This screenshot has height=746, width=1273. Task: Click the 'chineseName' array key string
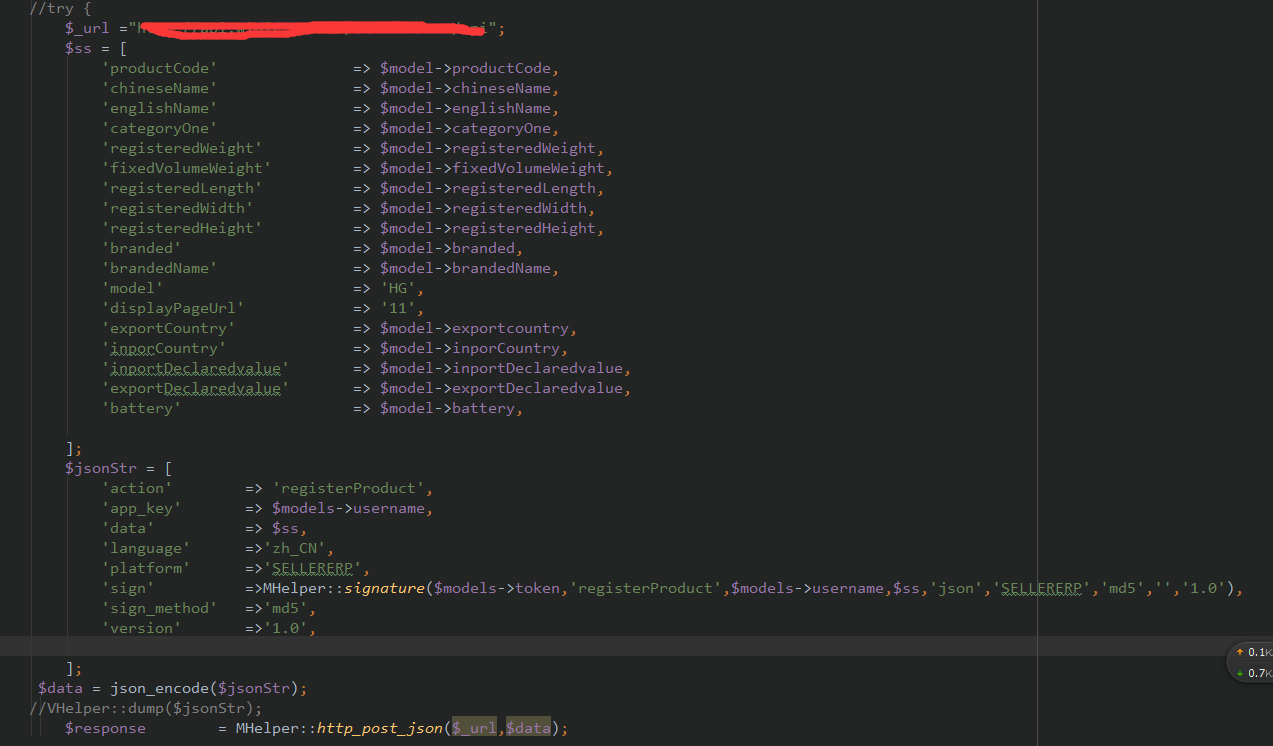pos(159,88)
